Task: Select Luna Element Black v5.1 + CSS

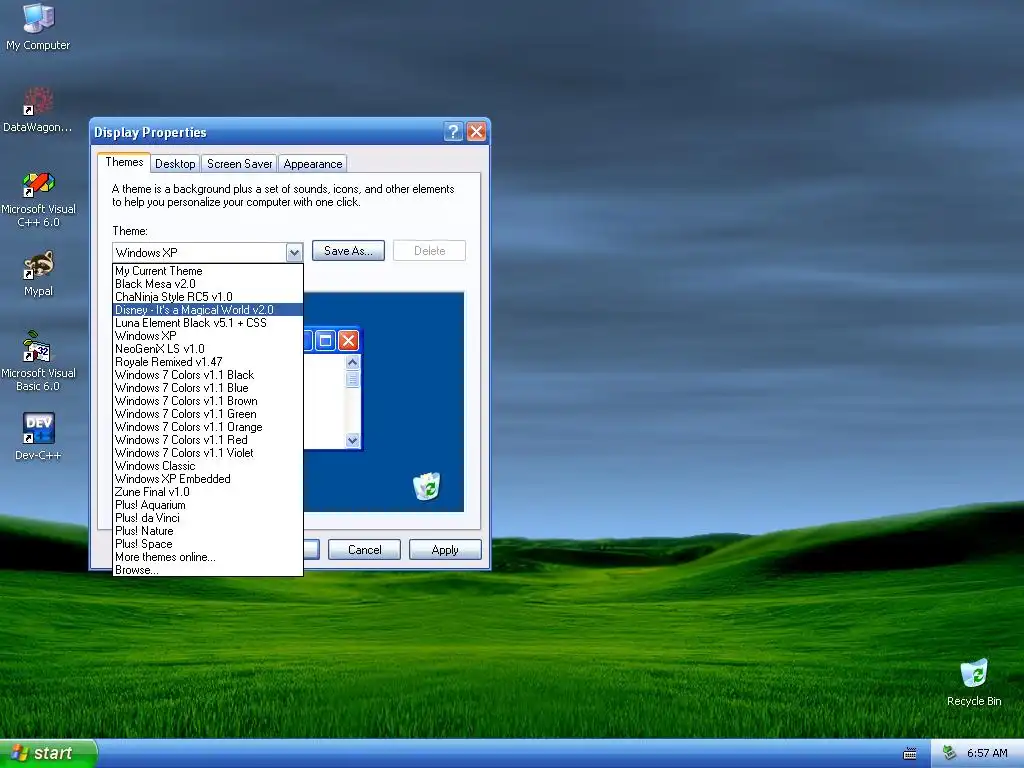Action: pyautogui.click(x=208, y=323)
